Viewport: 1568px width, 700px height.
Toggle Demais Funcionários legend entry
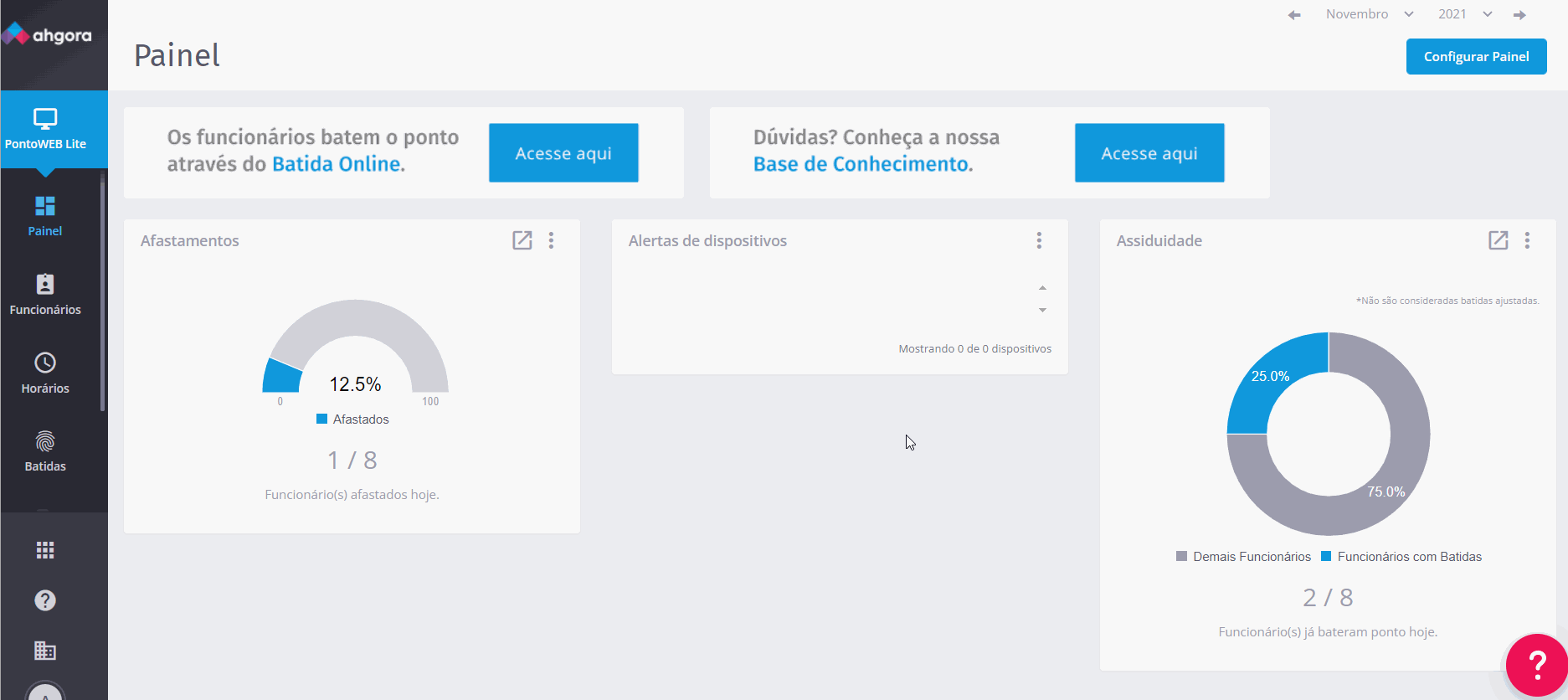pyautogui.click(x=1243, y=557)
